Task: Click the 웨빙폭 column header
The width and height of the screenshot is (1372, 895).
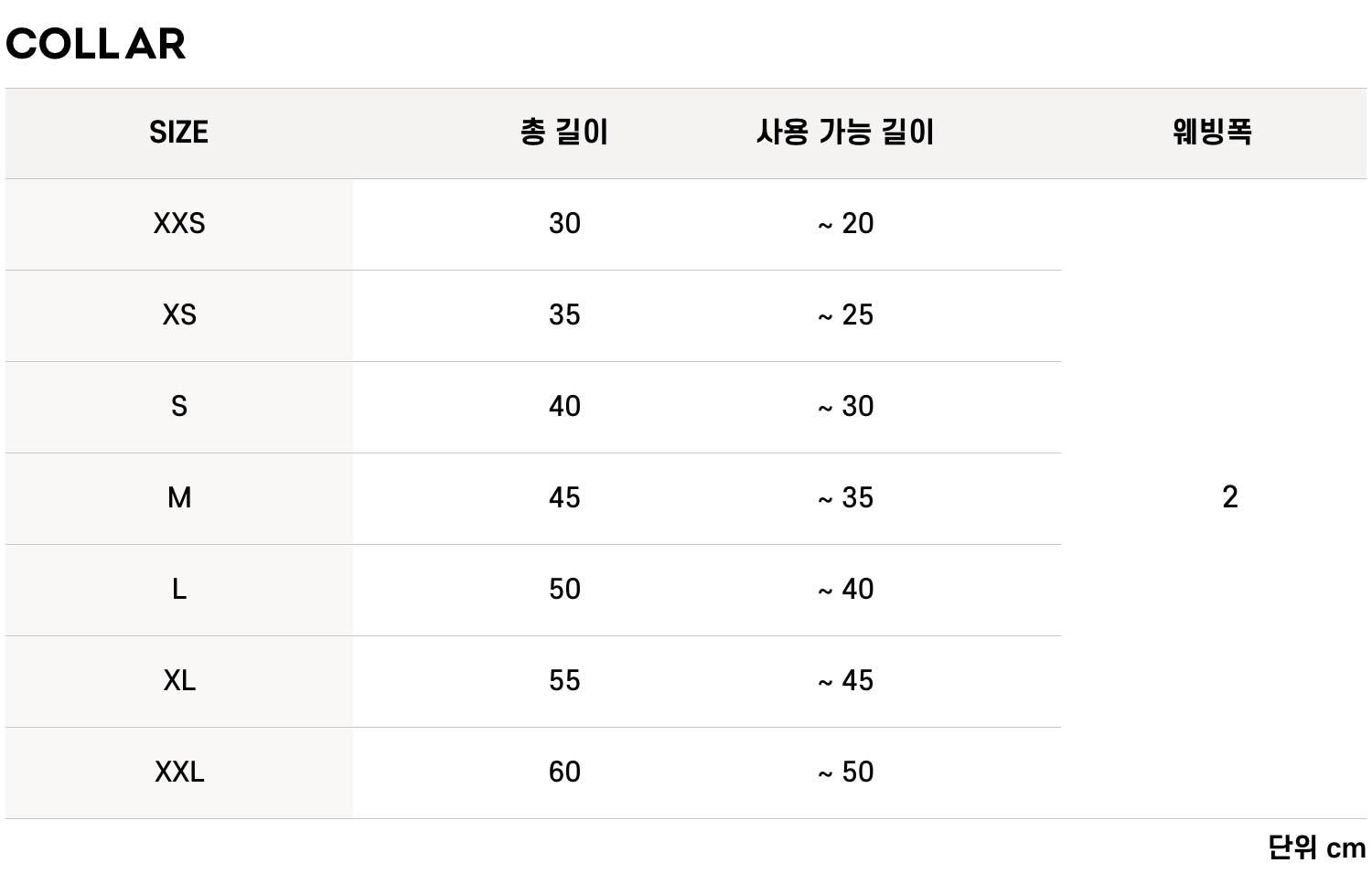Action: [x=1212, y=133]
